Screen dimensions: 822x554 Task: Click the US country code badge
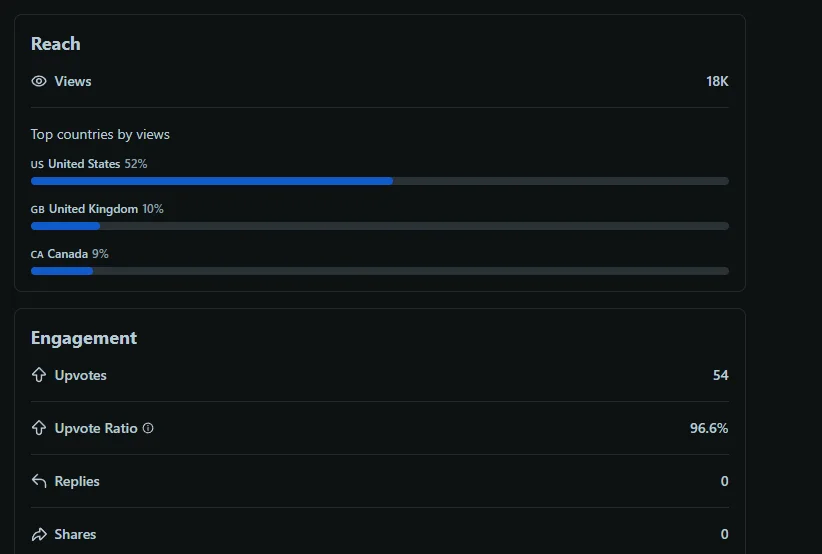(37, 164)
